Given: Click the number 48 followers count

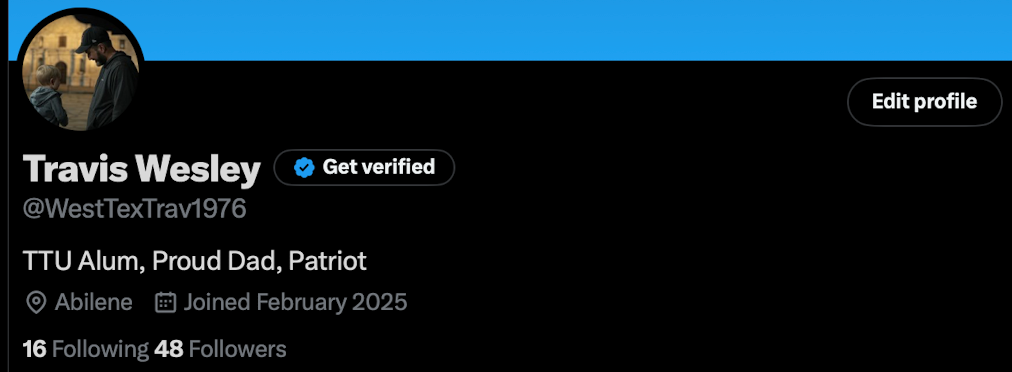Looking at the screenshot, I should 169,349.
